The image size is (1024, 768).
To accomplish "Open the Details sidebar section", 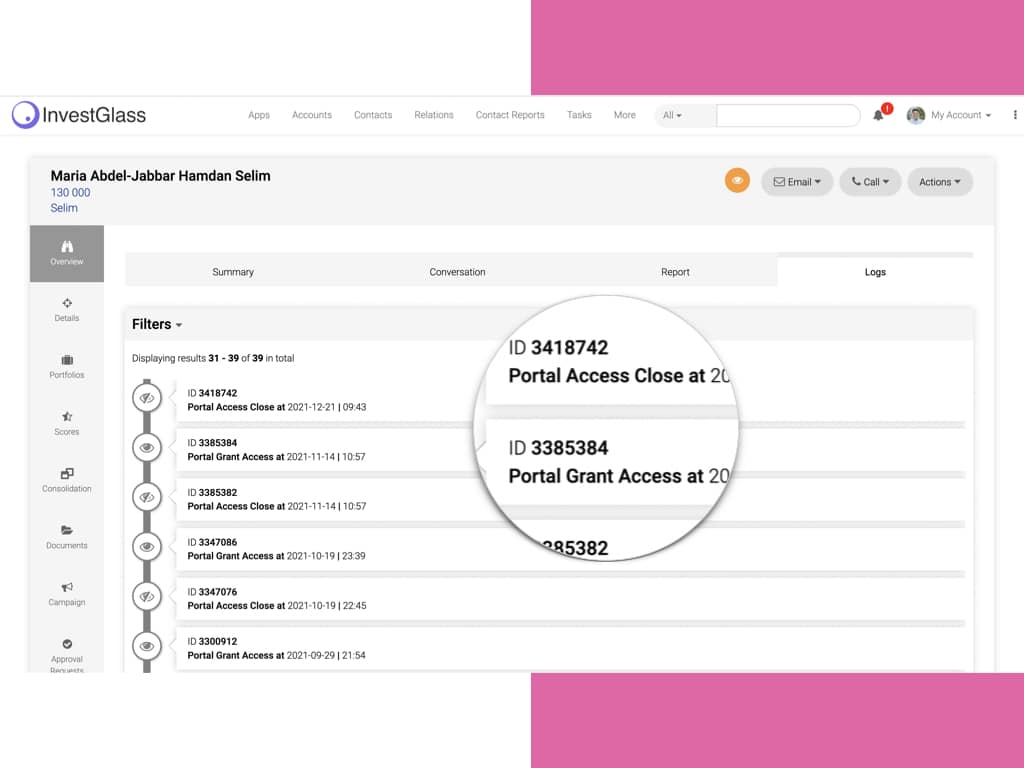I will tap(67, 310).
